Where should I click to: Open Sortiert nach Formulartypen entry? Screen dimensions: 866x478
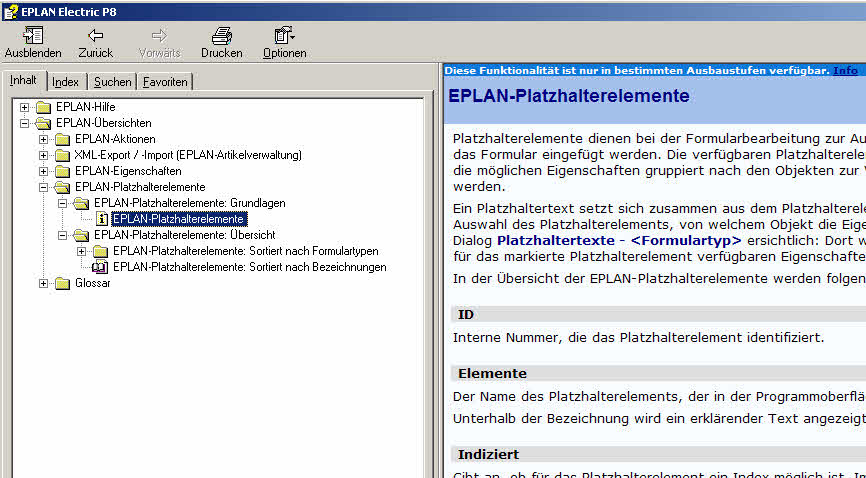(246, 251)
